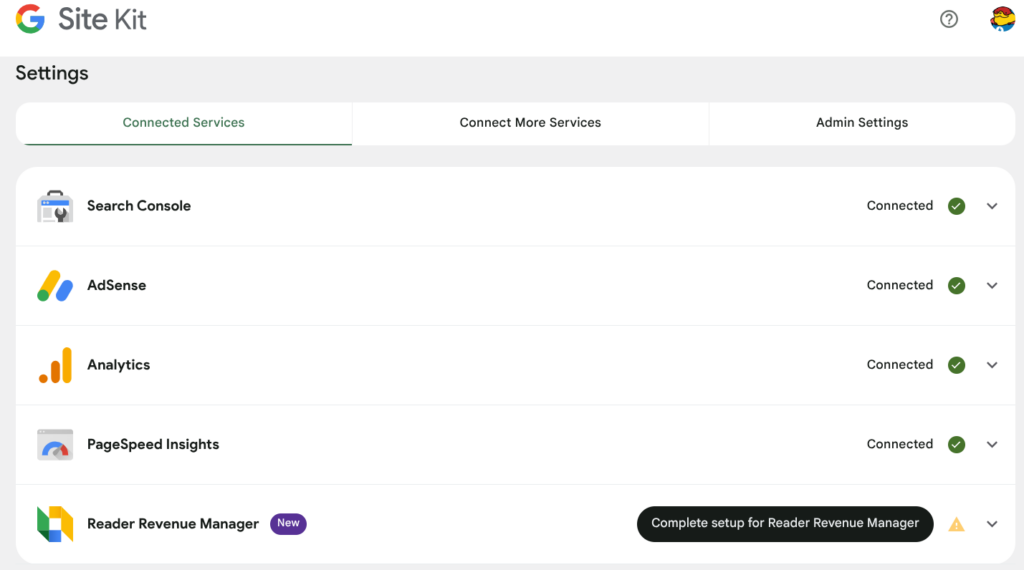The height and width of the screenshot is (570, 1024).
Task: Select the Connected Services tab
Action: click(184, 123)
